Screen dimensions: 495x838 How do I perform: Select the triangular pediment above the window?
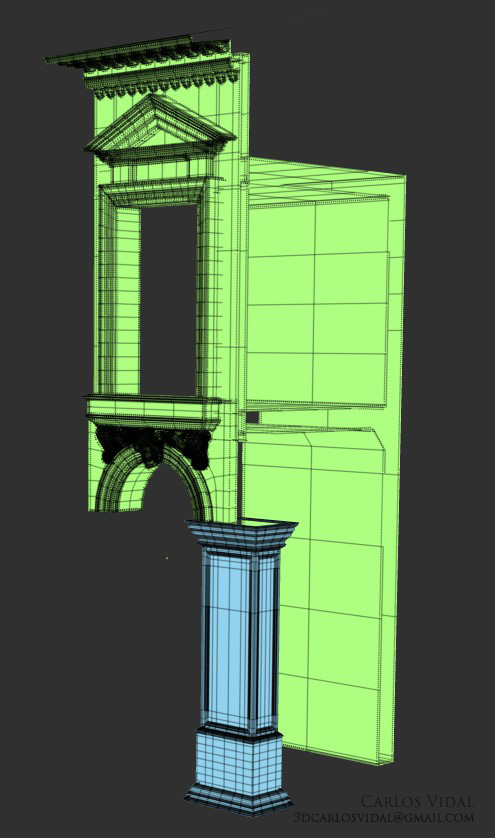(159, 128)
